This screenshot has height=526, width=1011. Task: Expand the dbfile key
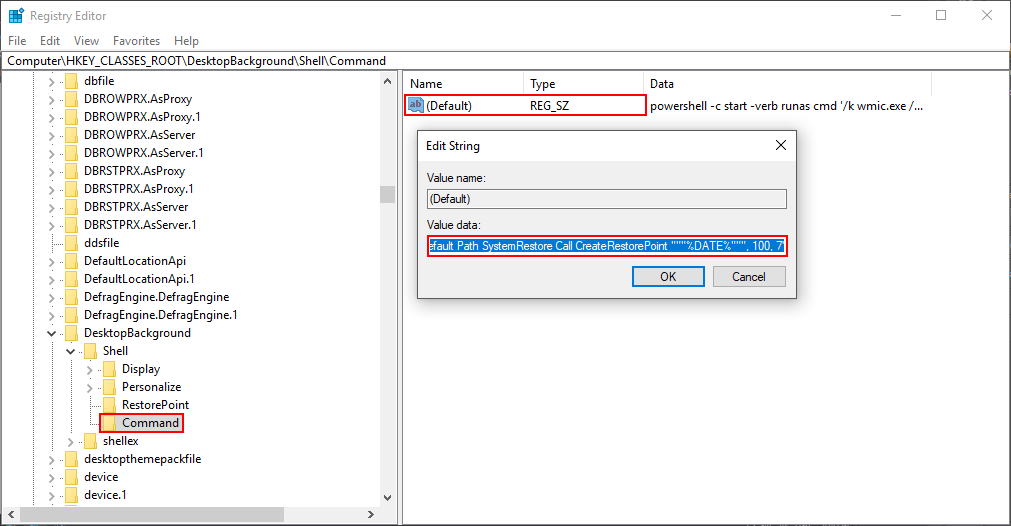click(x=52, y=81)
